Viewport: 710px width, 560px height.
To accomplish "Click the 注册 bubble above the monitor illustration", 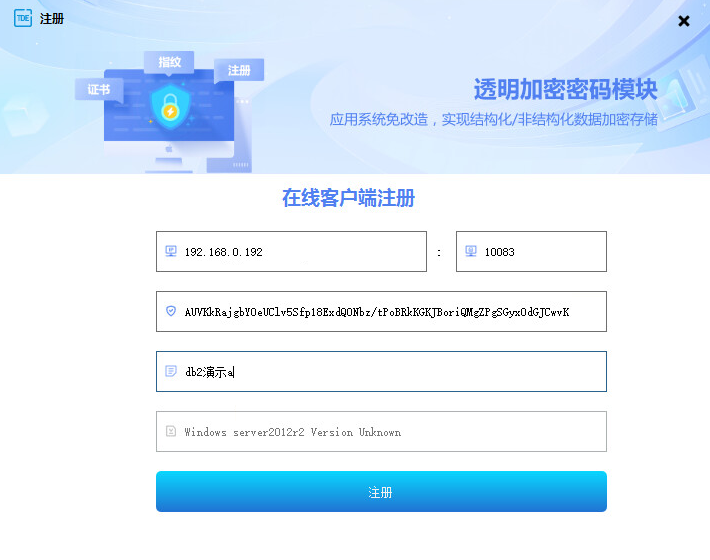I will point(239,70).
